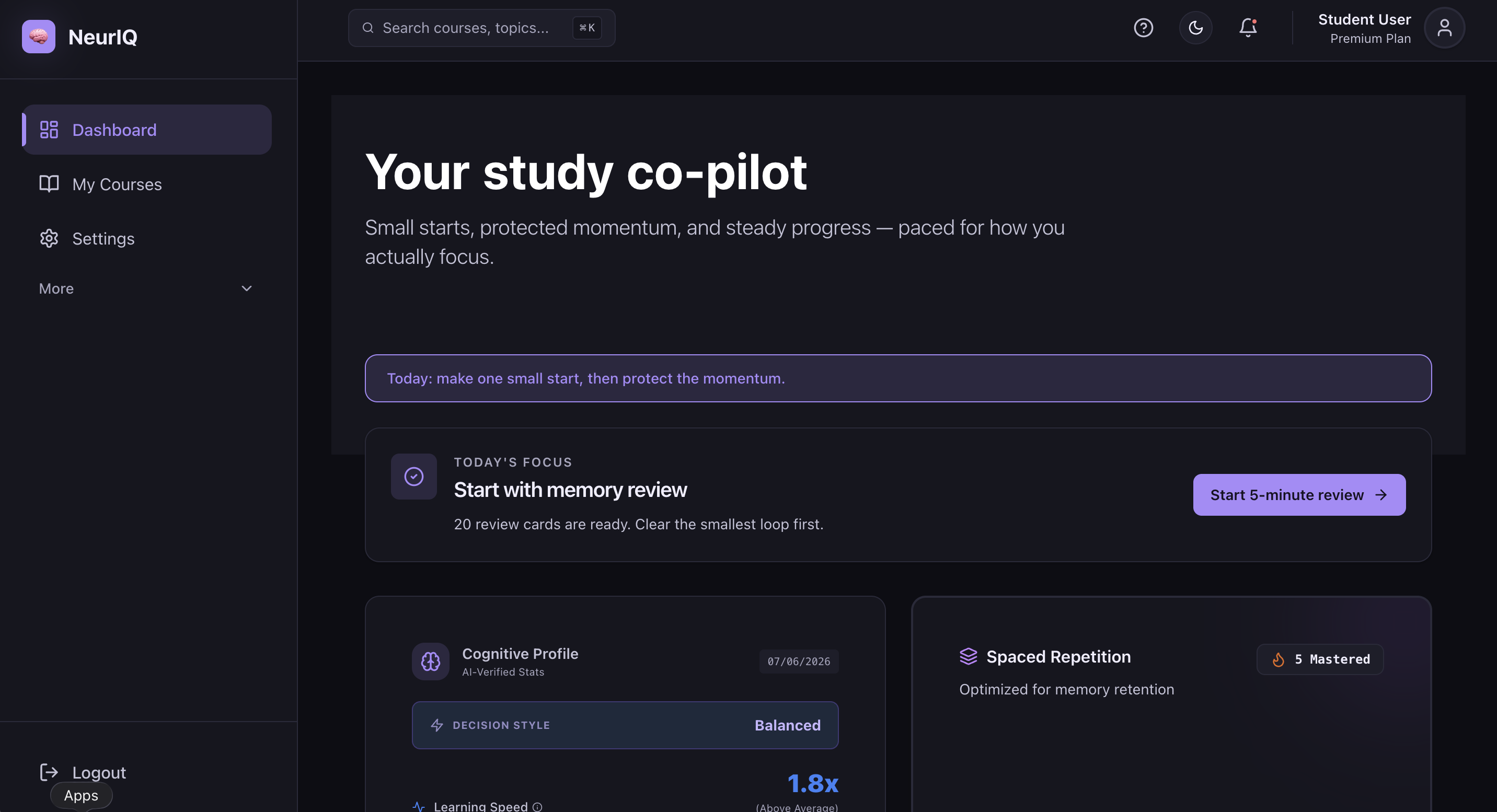Image resolution: width=1497 pixels, height=812 pixels.
Task: Click the NeurIQ brand name text
Action: coord(103,37)
